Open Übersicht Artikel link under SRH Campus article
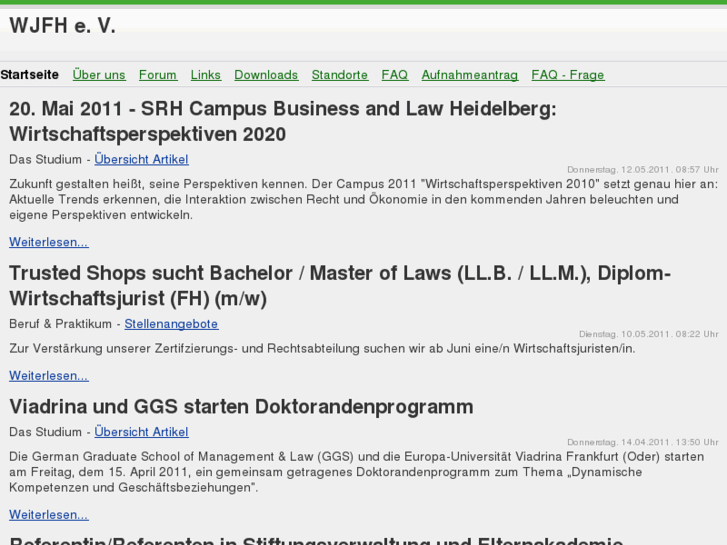The image size is (727, 545). click(141, 159)
